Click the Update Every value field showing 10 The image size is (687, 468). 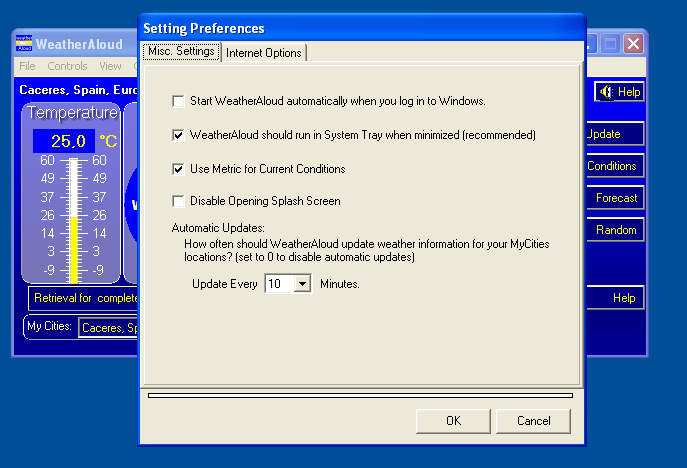[x=280, y=284]
